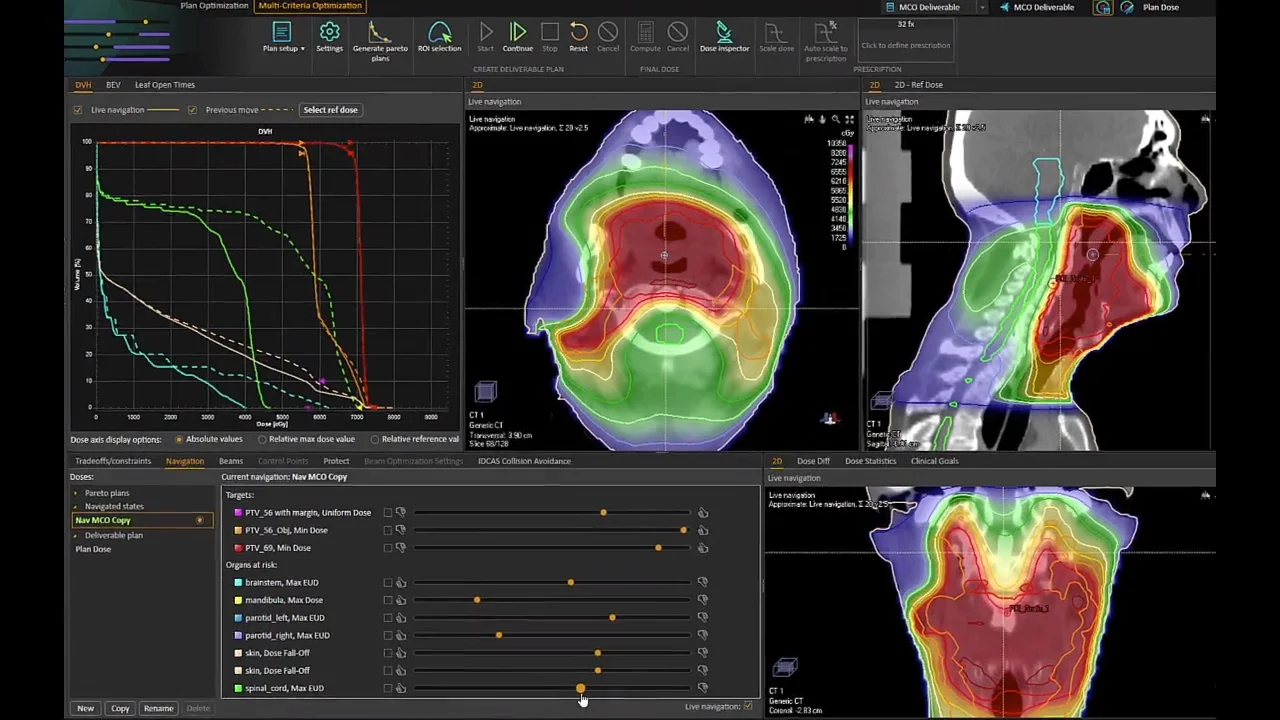1280x720 pixels.
Task: Click the Scale dose icon
Action: (776, 33)
